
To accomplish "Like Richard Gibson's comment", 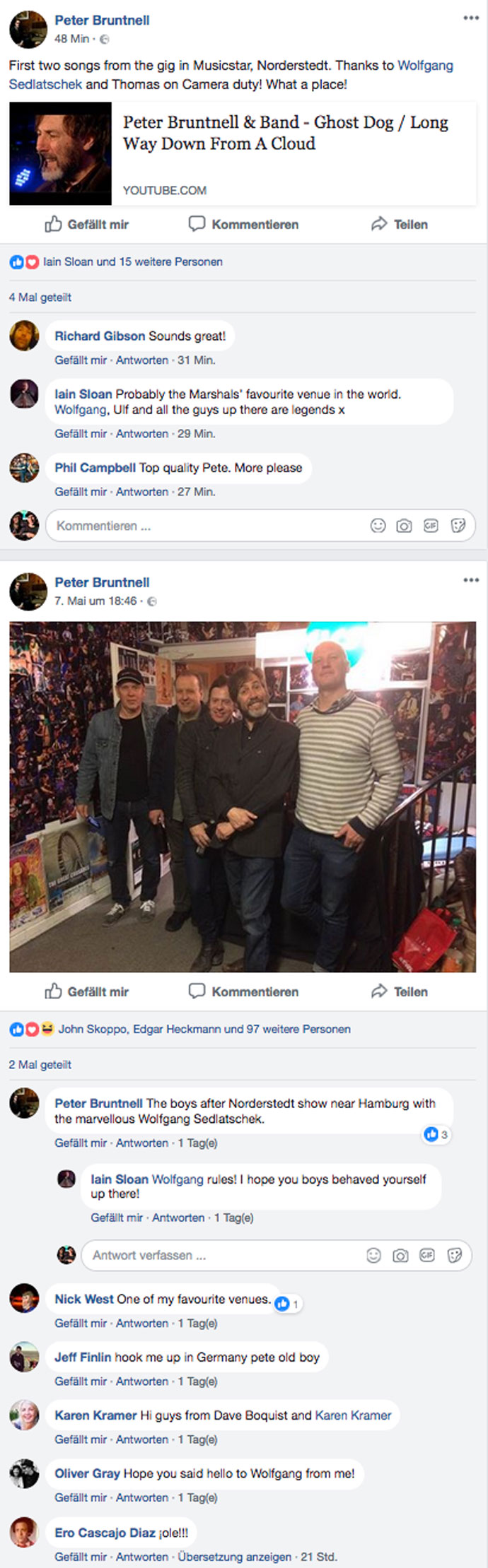I will click(x=81, y=360).
